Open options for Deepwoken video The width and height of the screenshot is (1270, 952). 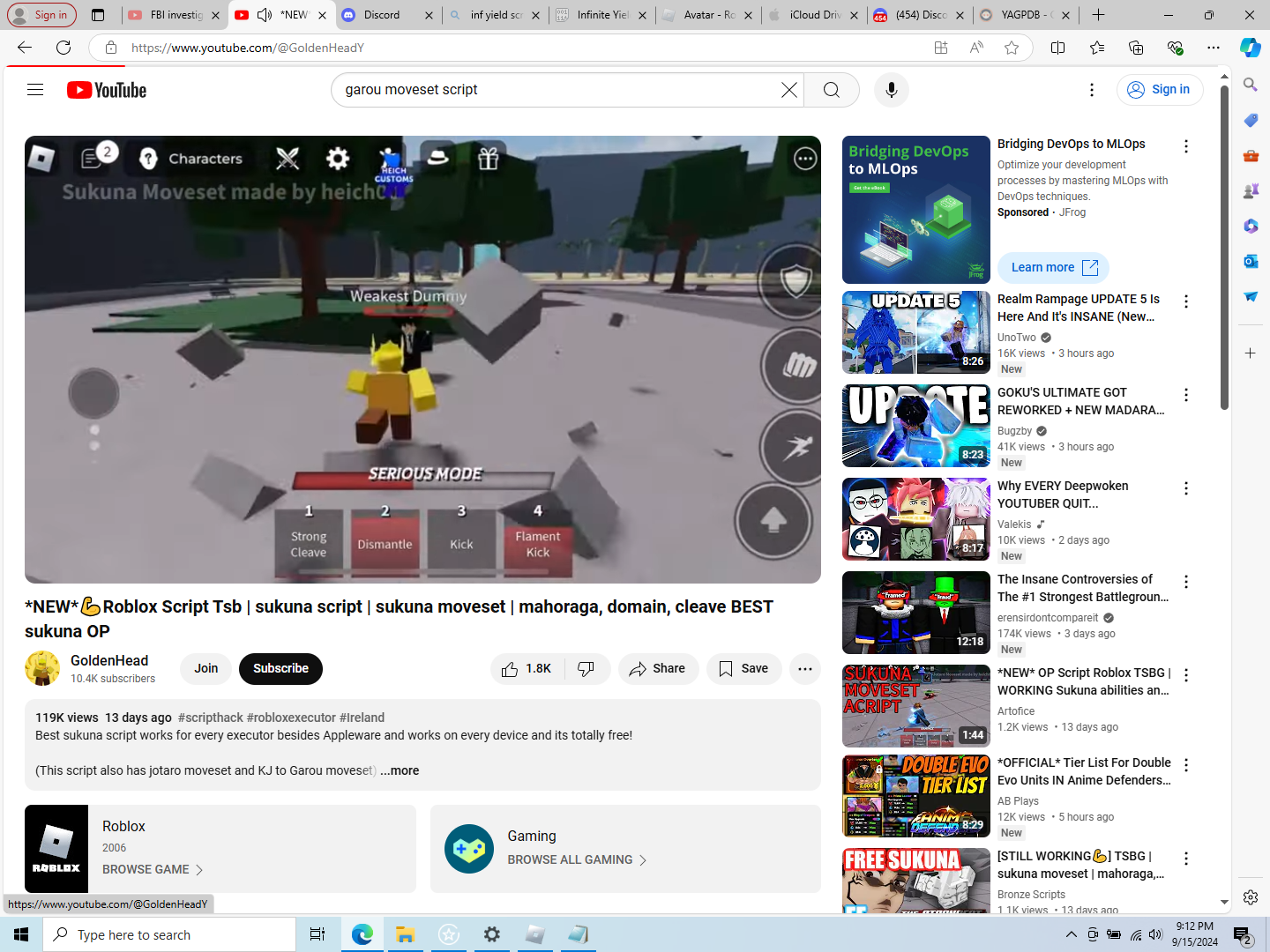point(1186,488)
